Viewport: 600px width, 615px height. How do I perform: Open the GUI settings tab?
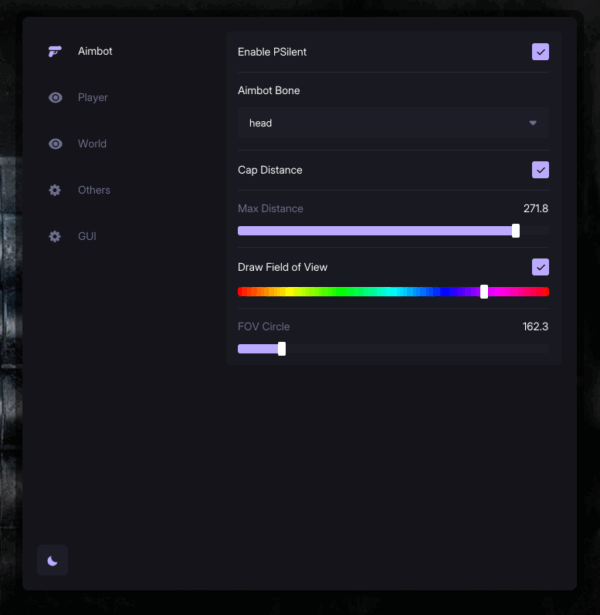pyautogui.click(x=87, y=236)
